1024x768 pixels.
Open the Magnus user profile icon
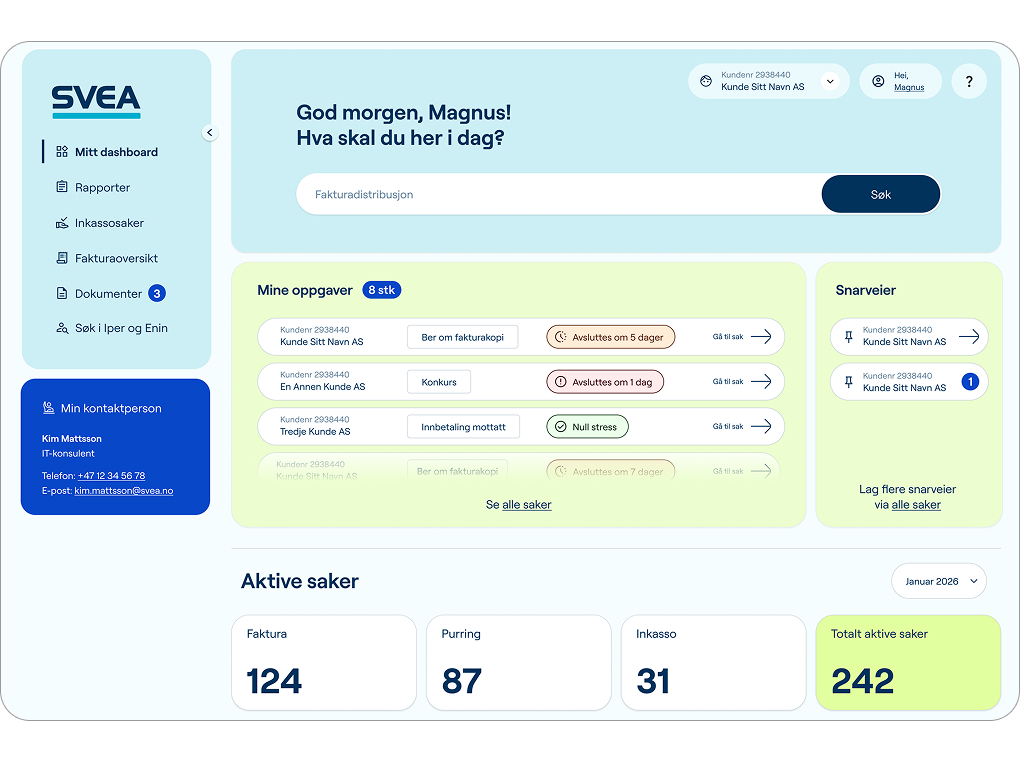click(x=878, y=82)
